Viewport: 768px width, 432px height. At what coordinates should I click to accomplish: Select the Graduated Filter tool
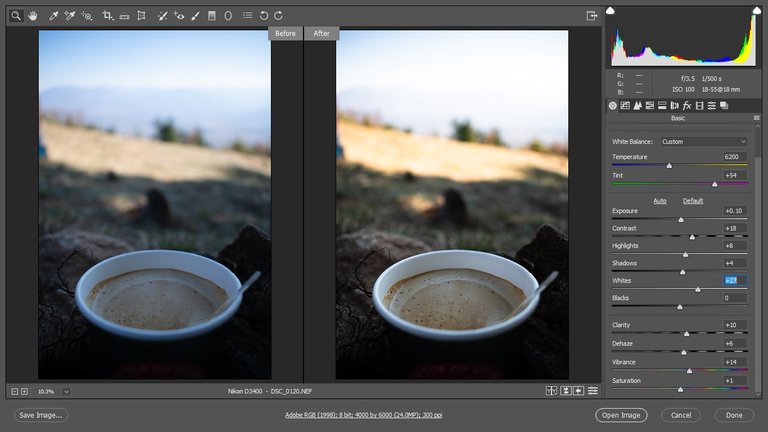click(212, 16)
